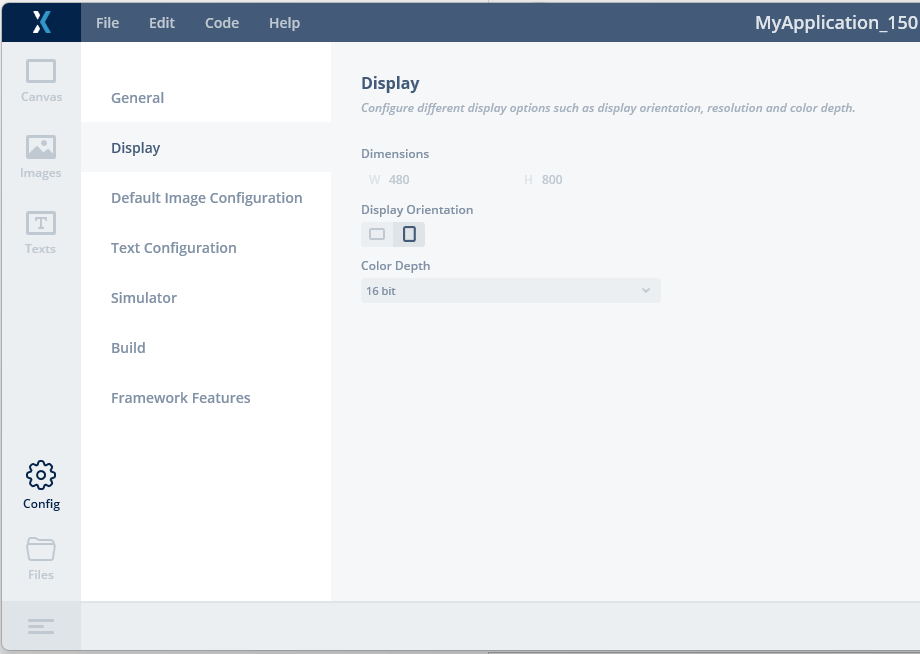
Task: Open the Color Depth dropdown
Action: 510,291
